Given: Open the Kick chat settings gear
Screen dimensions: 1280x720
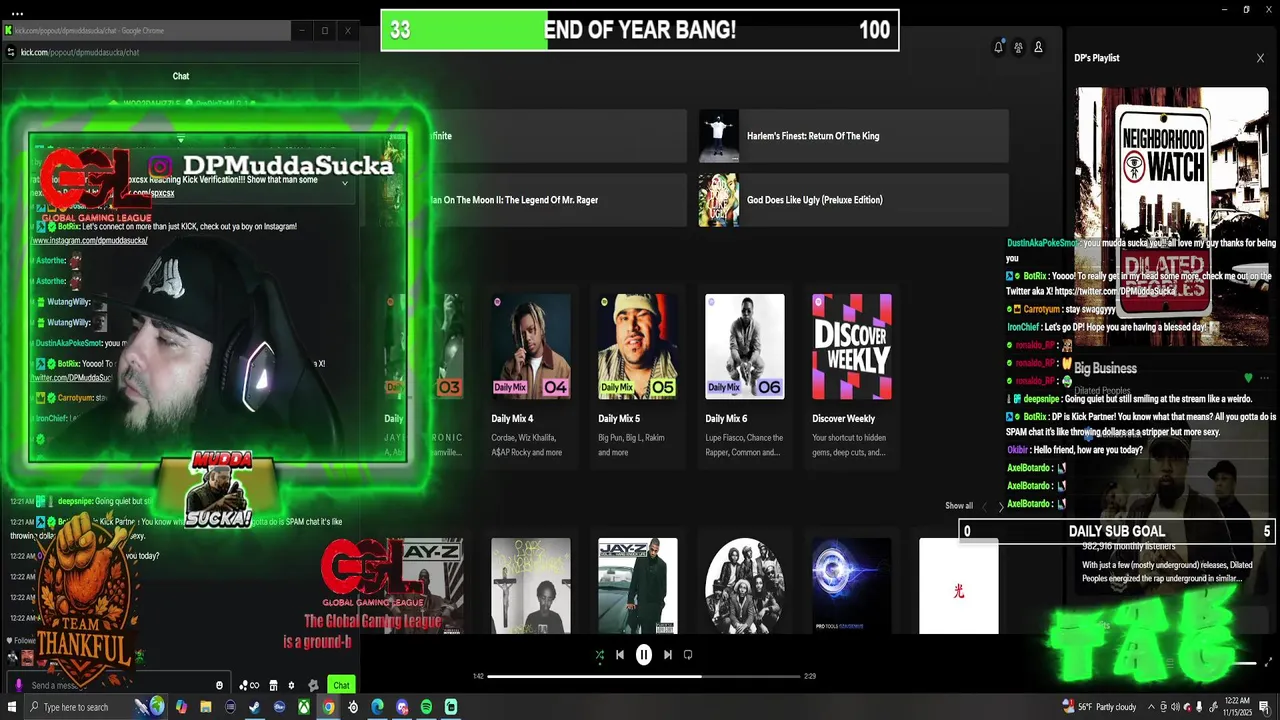Looking at the screenshot, I should coord(291,685).
